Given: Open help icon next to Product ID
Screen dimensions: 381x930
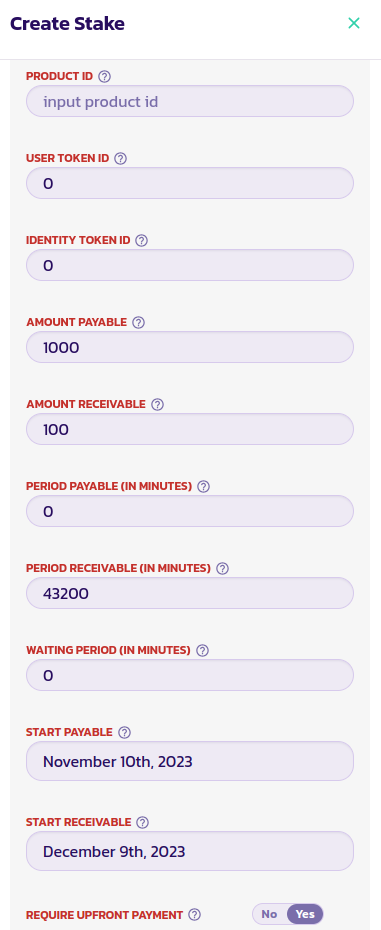Looking at the screenshot, I should (104, 77).
